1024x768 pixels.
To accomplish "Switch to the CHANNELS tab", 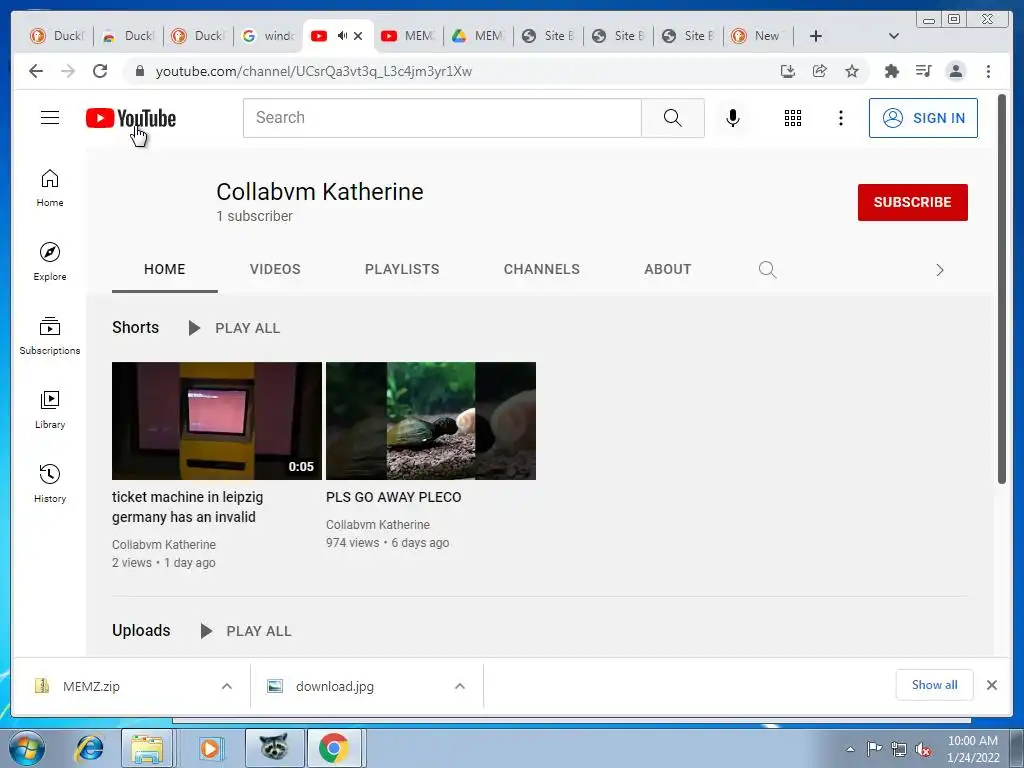I will click(x=541, y=269).
